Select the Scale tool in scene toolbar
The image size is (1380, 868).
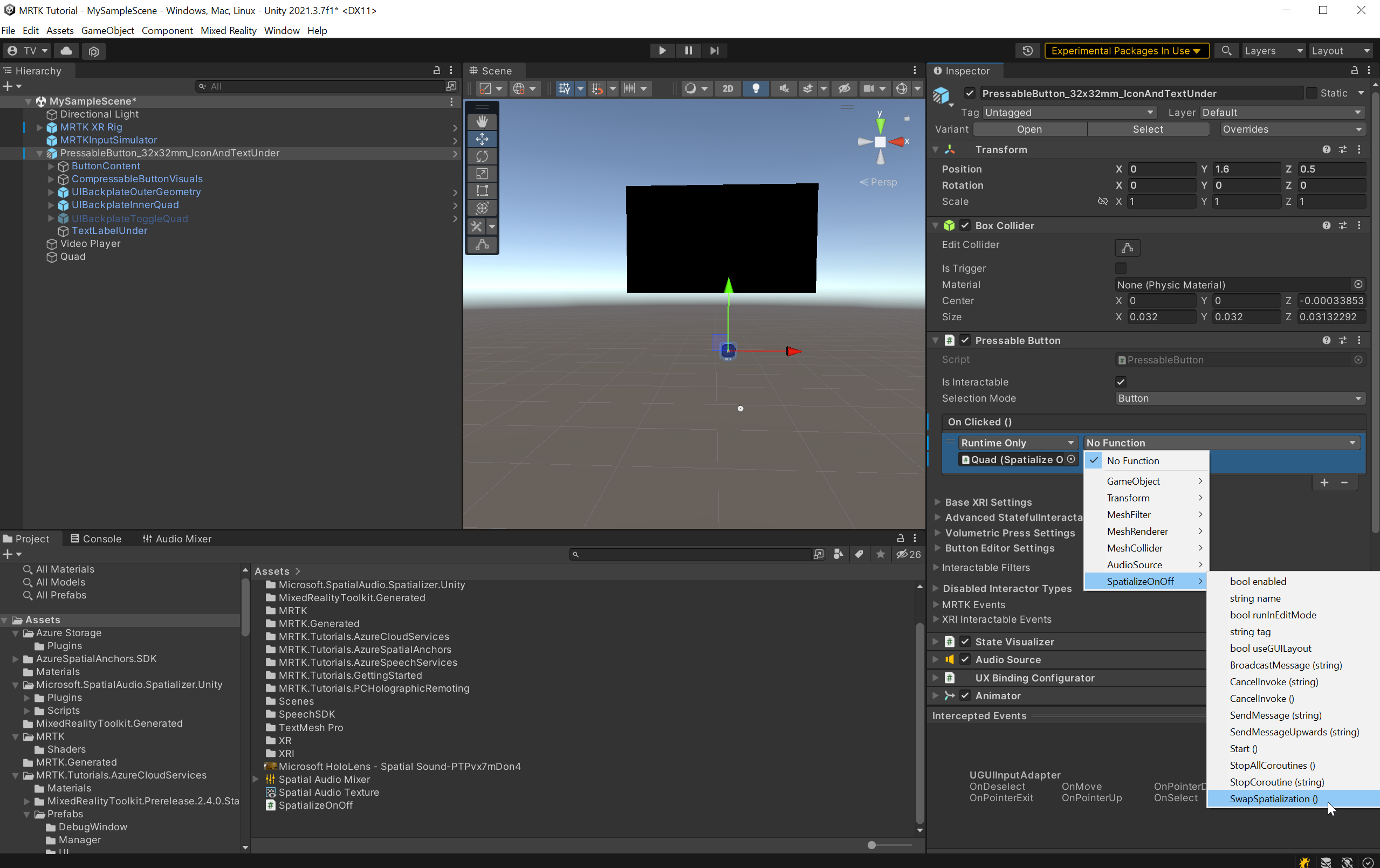[x=482, y=174]
